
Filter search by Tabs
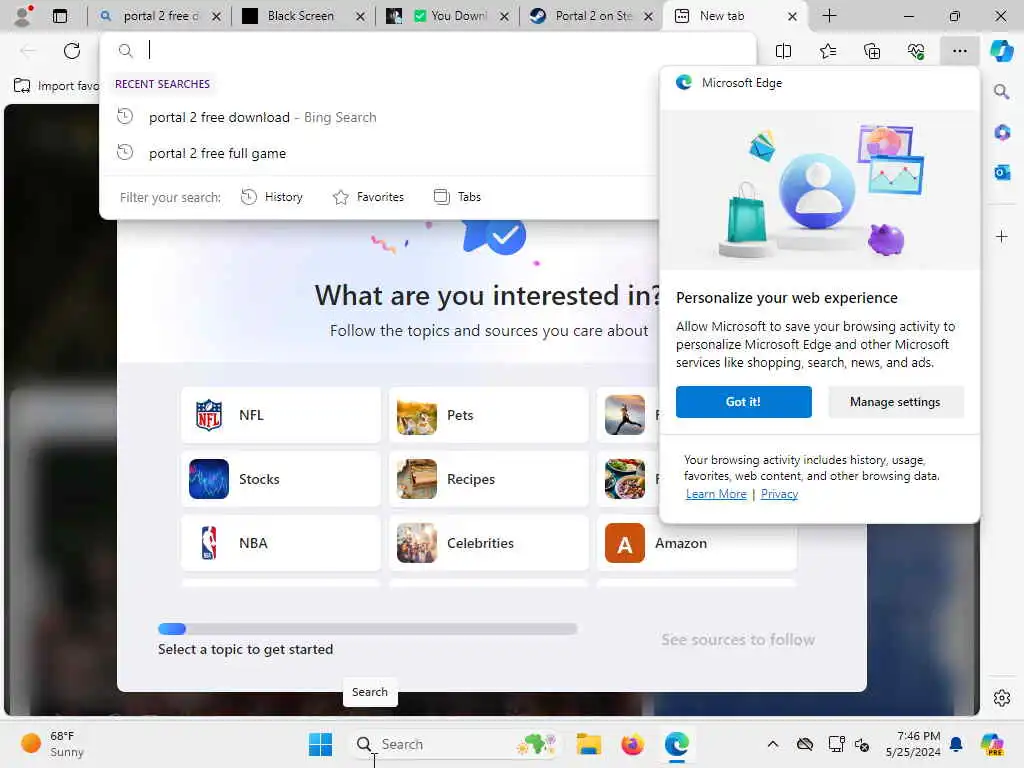pyautogui.click(x=457, y=197)
